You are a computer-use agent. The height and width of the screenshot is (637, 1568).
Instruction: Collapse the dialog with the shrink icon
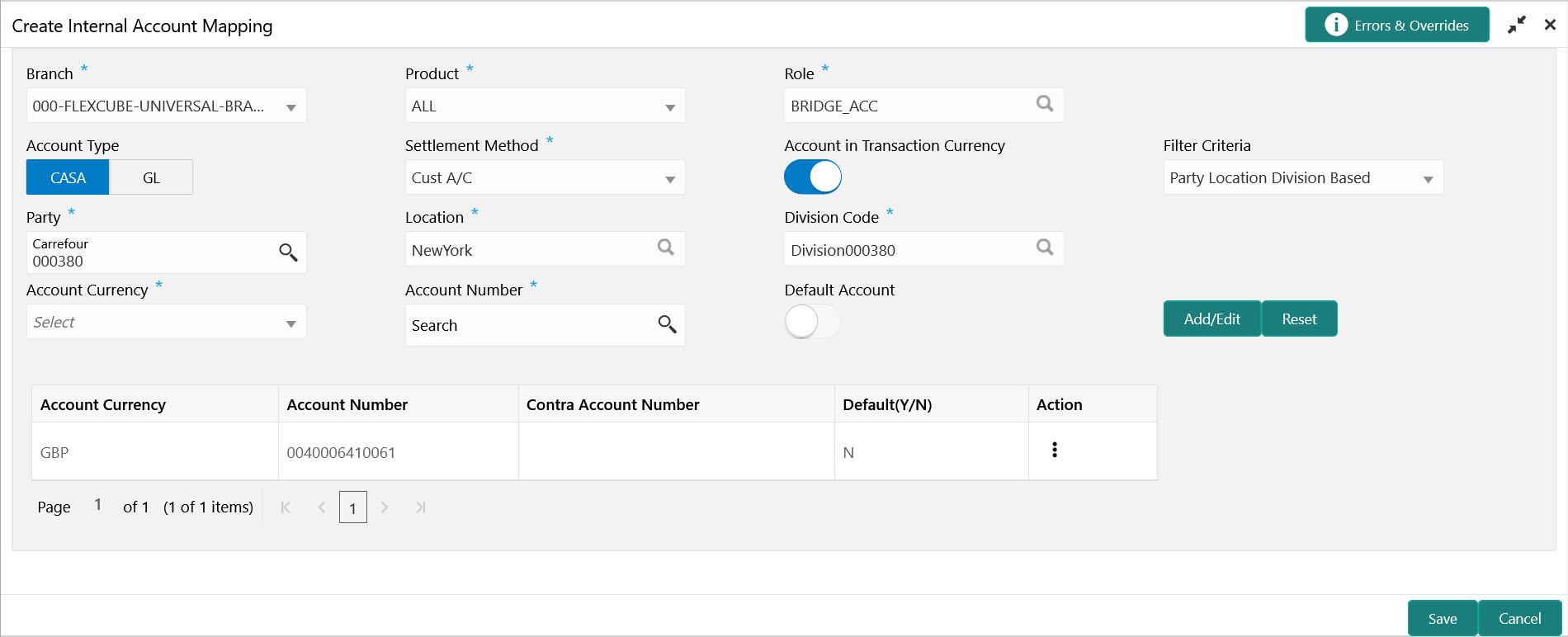click(x=1517, y=26)
